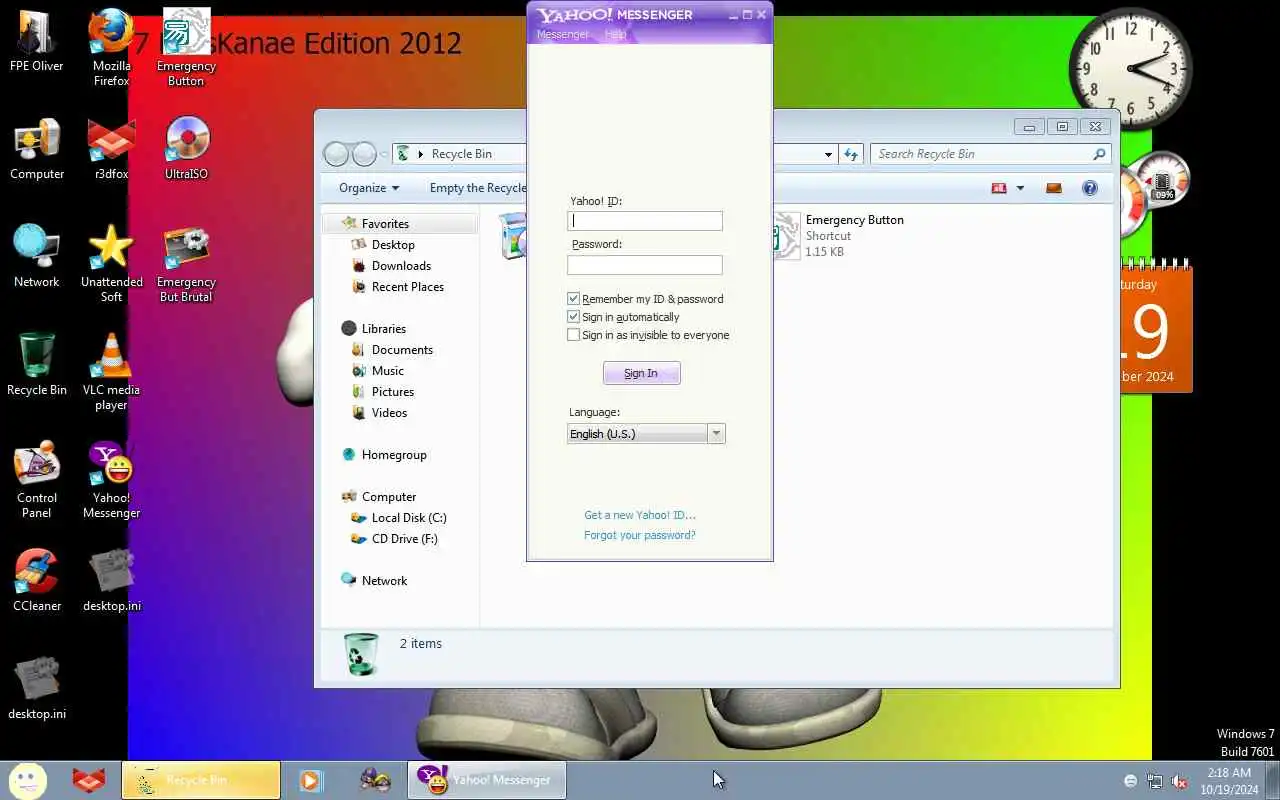Select the desktop.ini file beside CCleaner

tap(111, 580)
